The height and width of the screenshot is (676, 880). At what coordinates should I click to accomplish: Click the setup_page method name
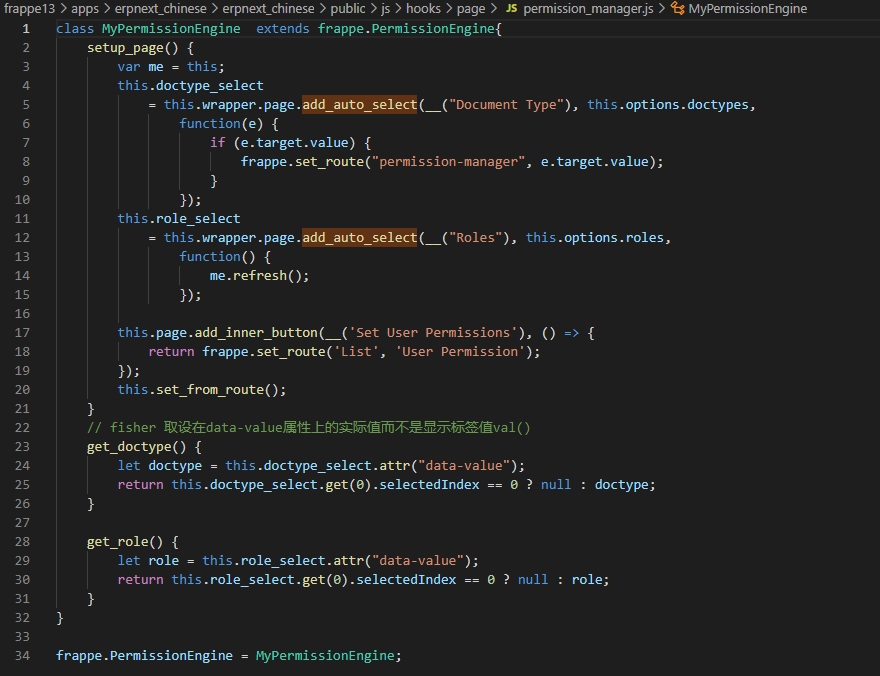pyautogui.click(x=125, y=48)
